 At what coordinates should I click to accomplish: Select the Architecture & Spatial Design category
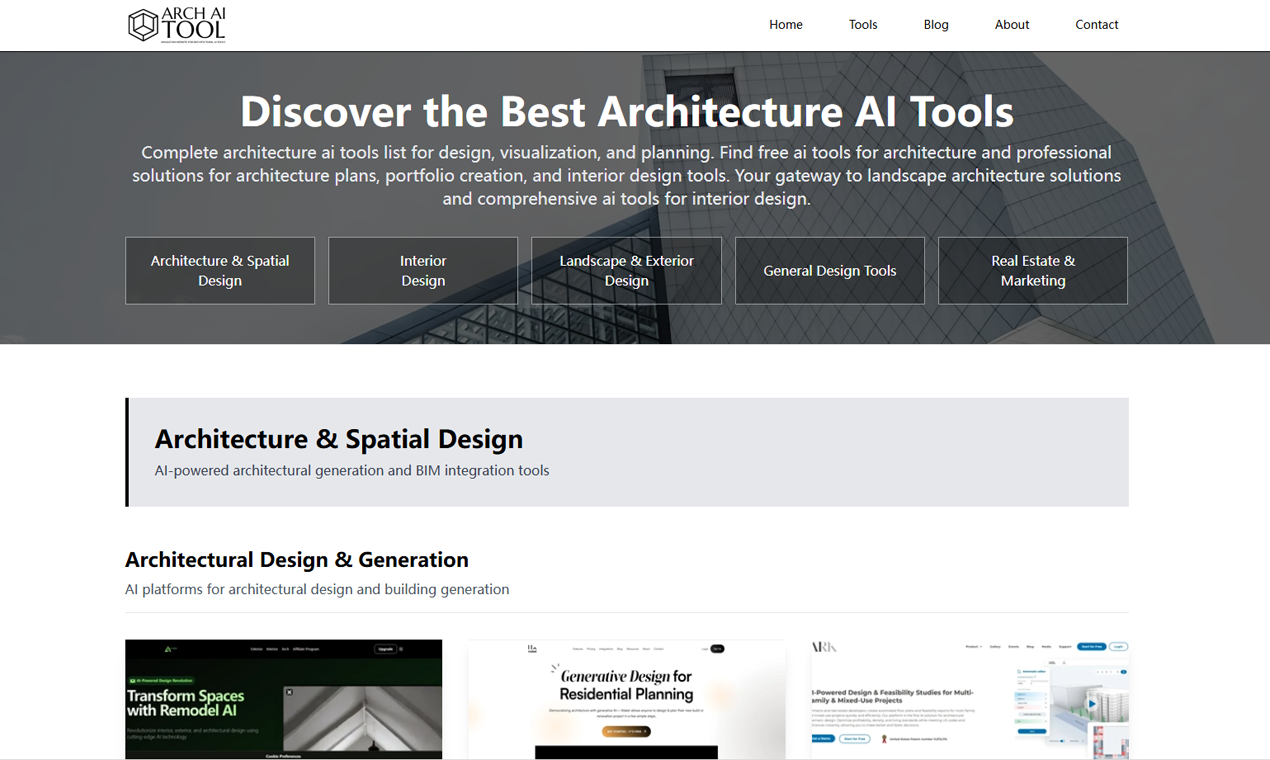[x=219, y=270]
